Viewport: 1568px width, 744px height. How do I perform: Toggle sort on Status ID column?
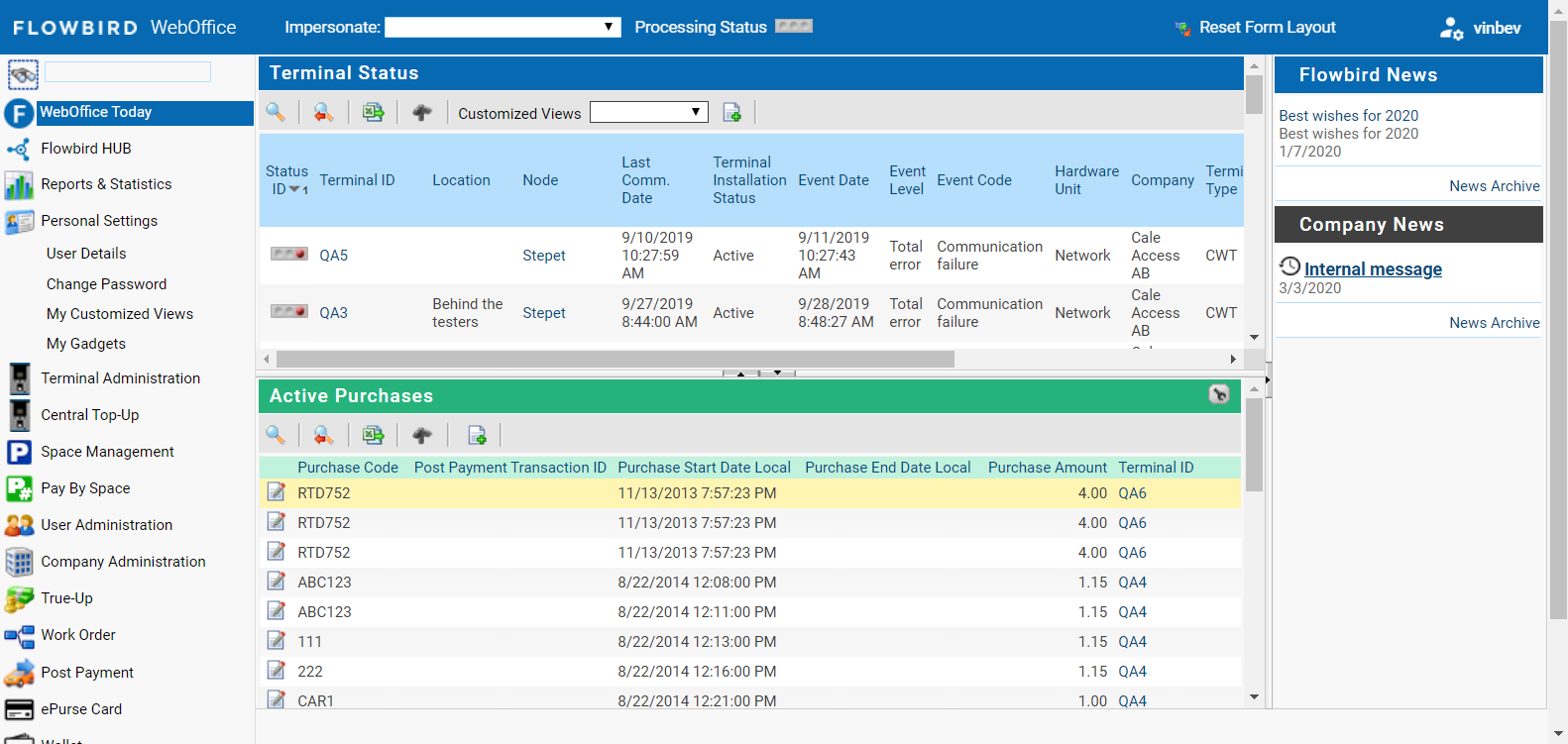(286, 180)
